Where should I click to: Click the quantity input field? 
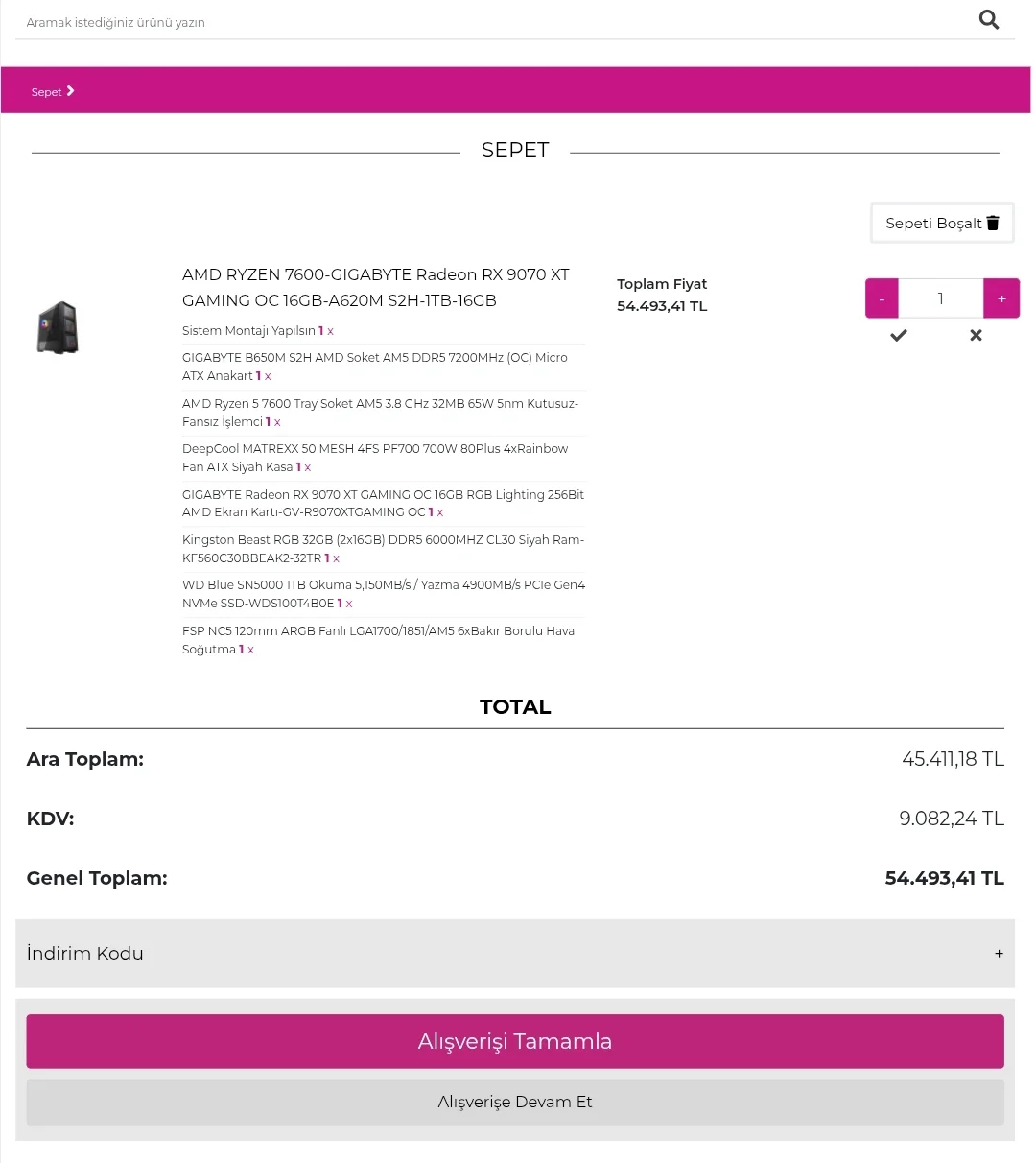(x=940, y=299)
